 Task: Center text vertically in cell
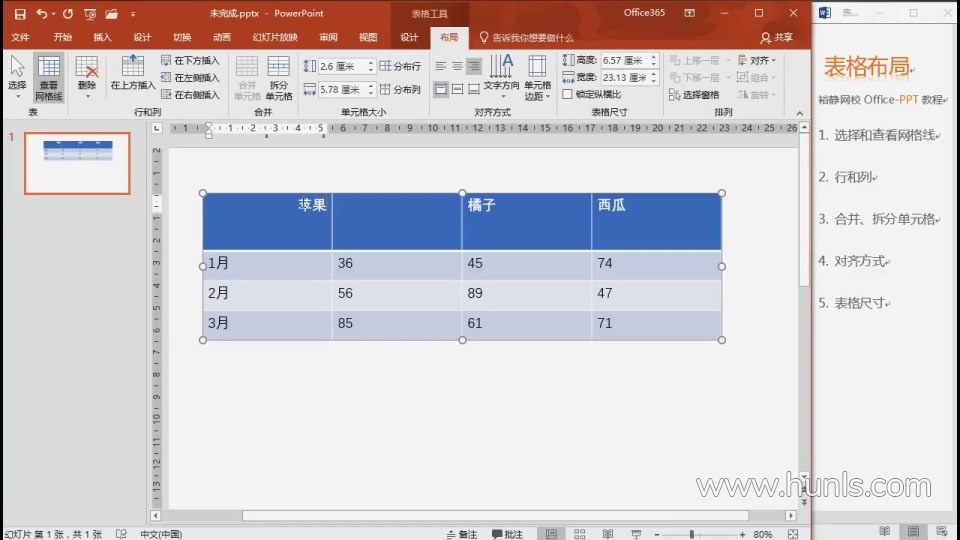coord(457,89)
